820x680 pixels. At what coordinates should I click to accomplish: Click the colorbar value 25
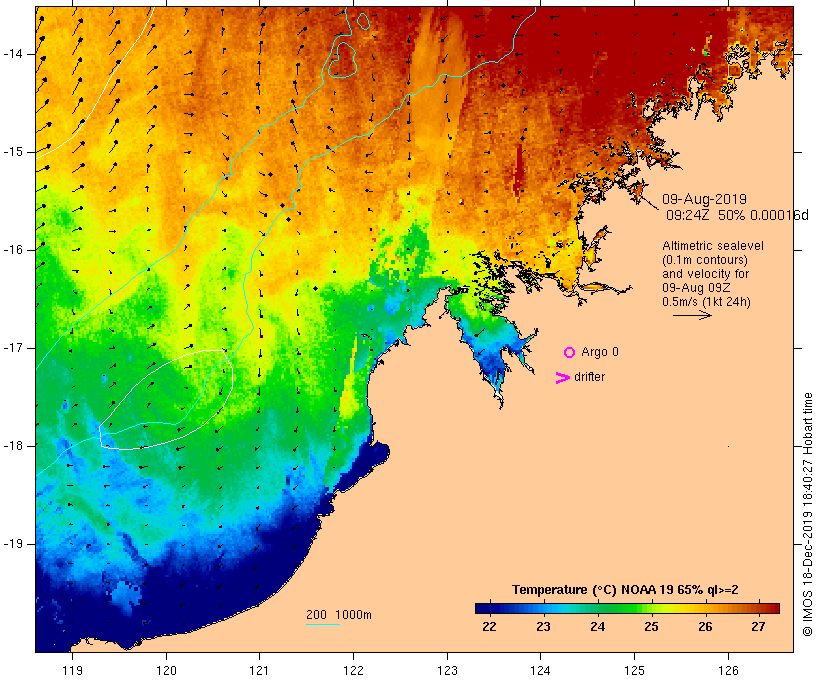[x=651, y=627]
